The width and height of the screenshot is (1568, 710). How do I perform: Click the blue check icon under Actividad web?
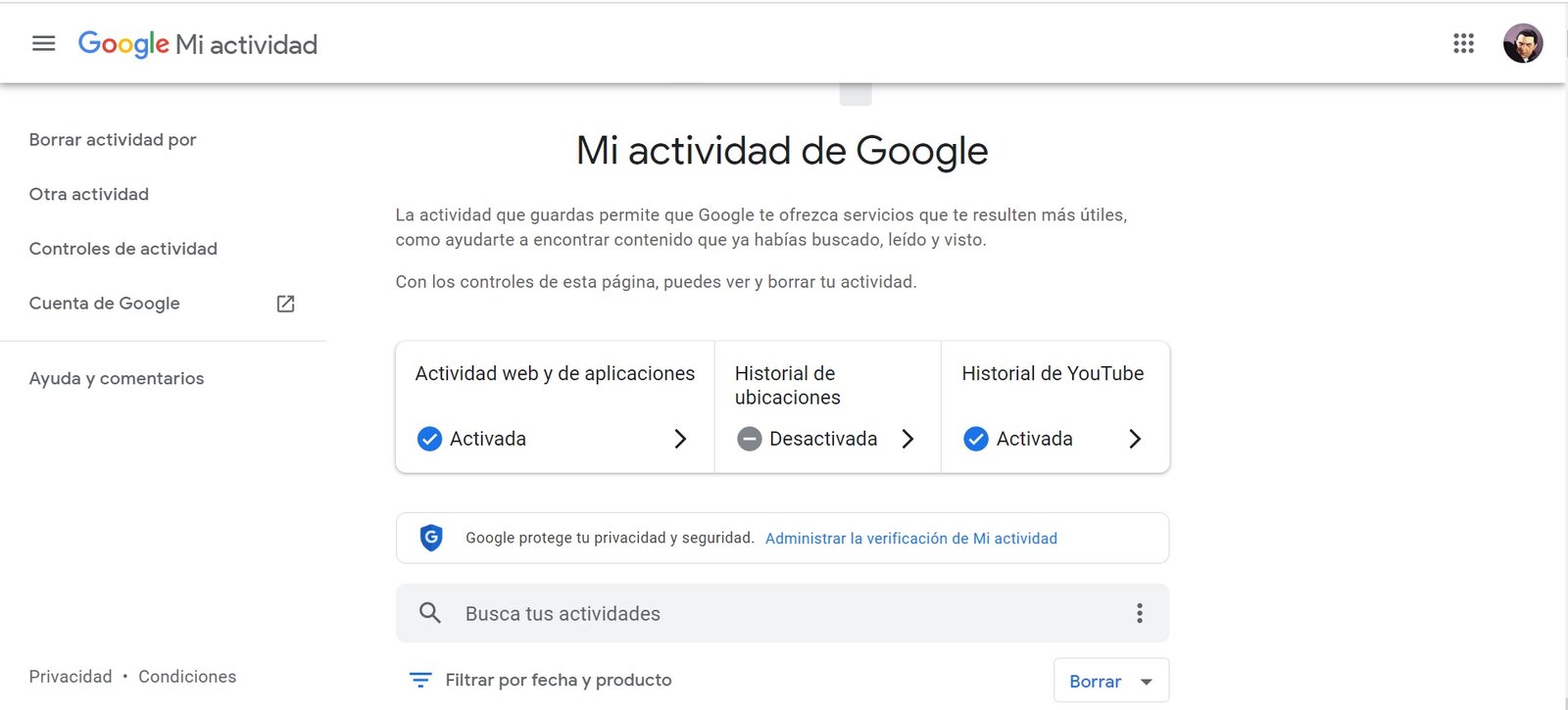(x=429, y=439)
